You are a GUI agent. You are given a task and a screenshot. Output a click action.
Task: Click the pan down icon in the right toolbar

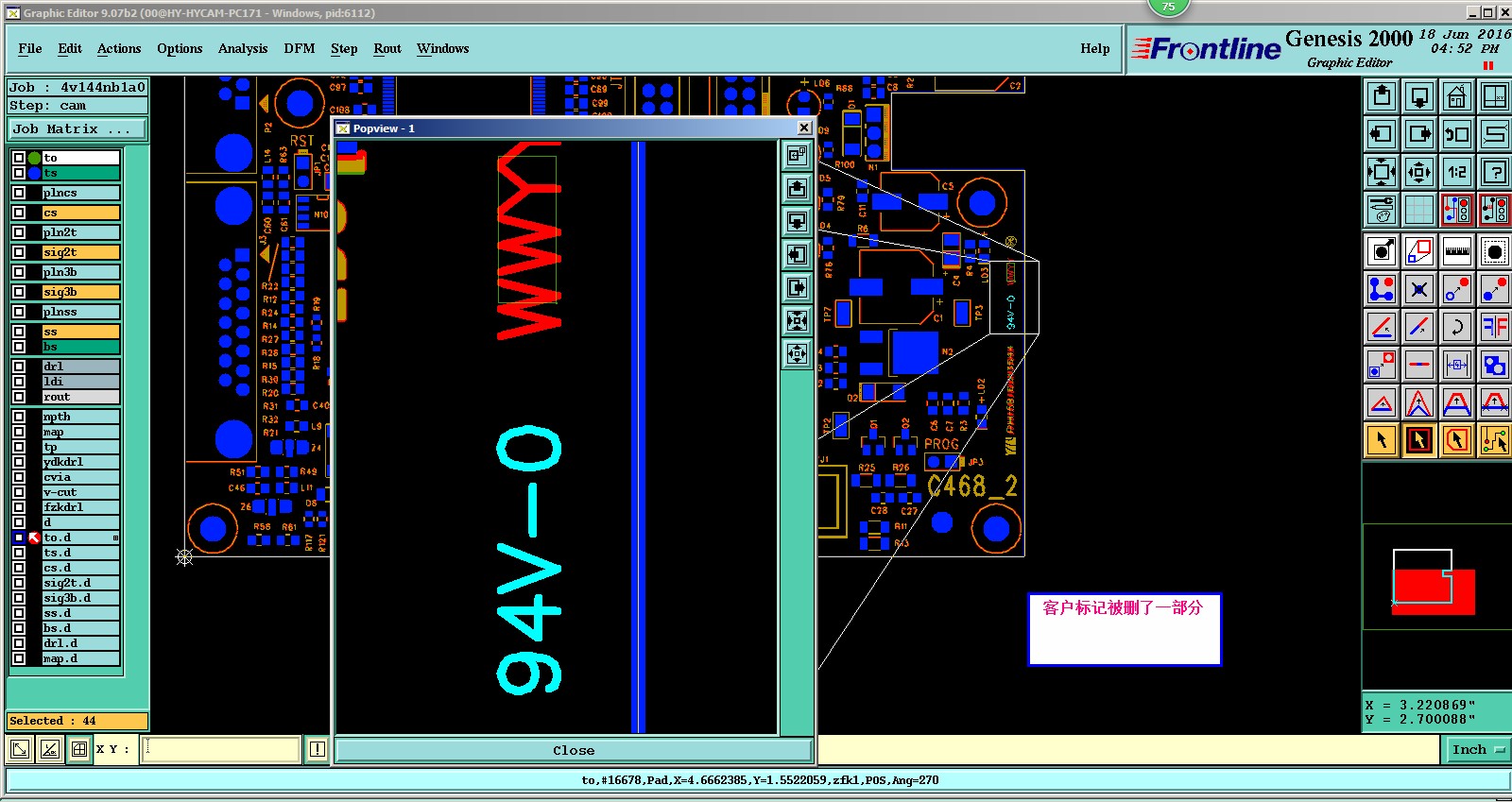click(1419, 96)
